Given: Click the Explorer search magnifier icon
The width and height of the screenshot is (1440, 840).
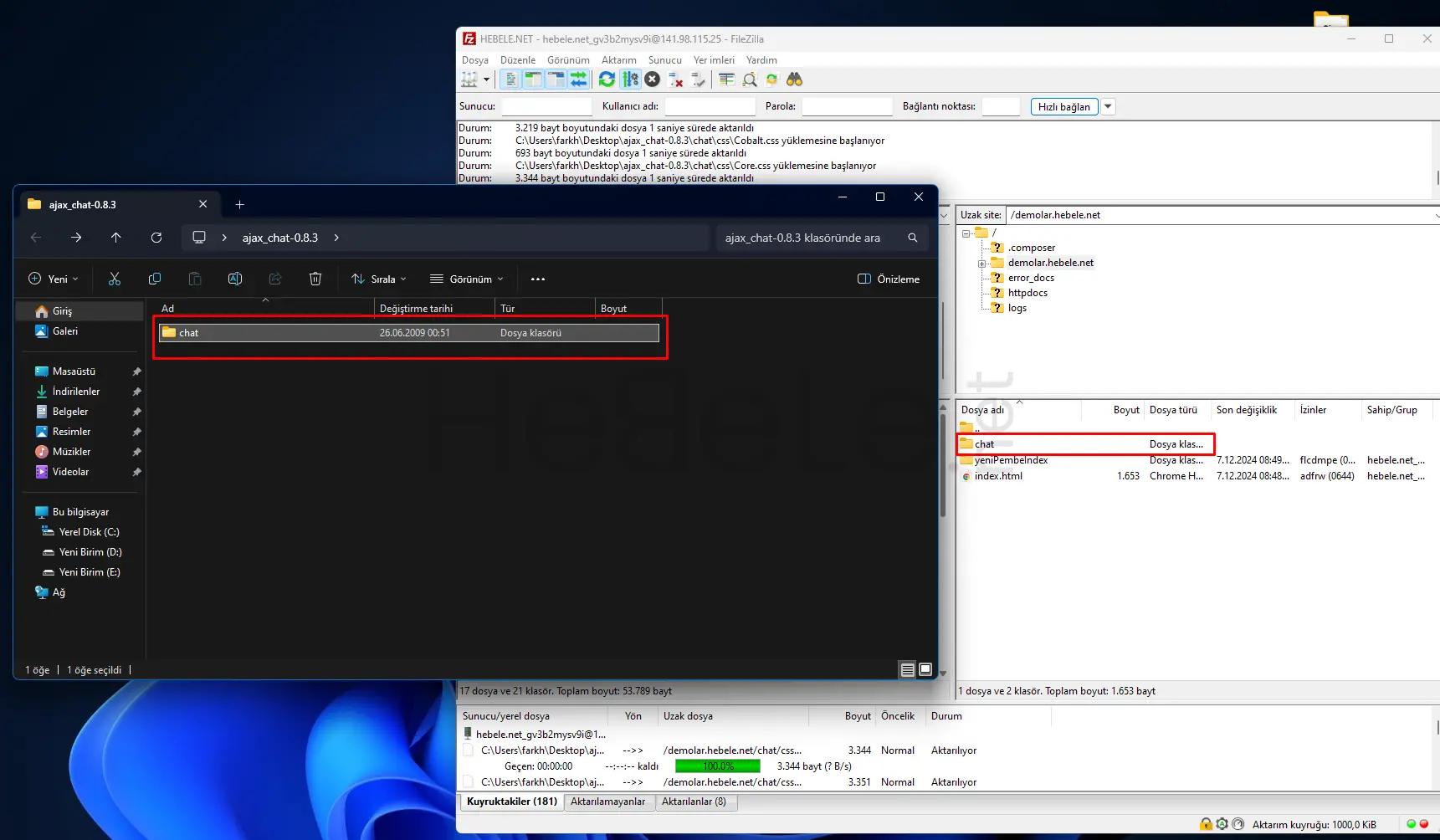Looking at the screenshot, I should [x=913, y=238].
